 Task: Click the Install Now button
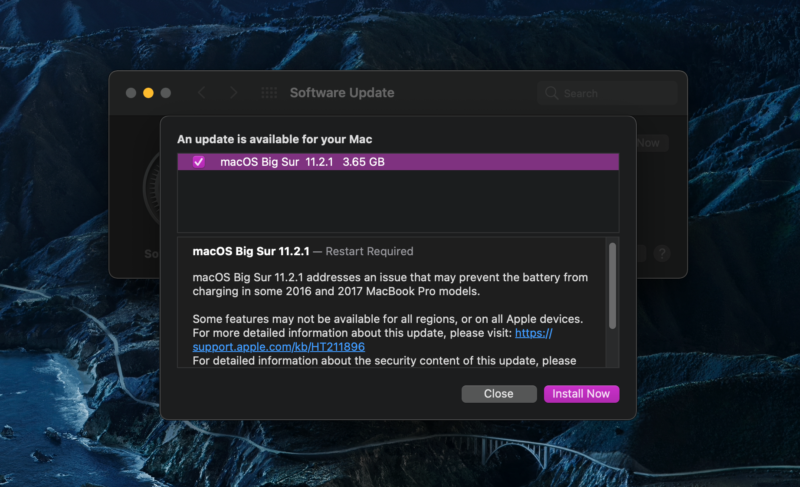coord(581,394)
